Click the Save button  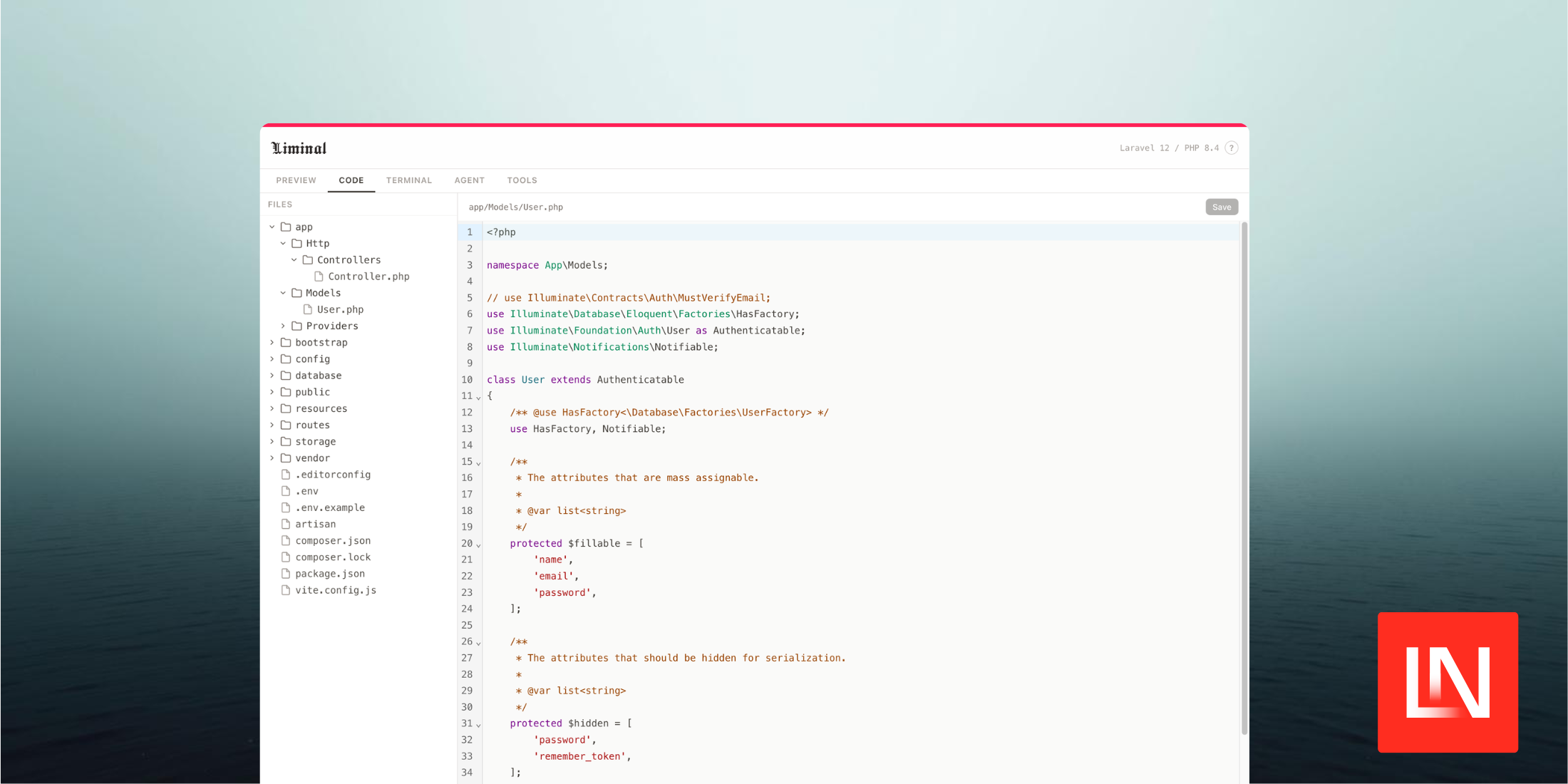click(x=1222, y=207)
